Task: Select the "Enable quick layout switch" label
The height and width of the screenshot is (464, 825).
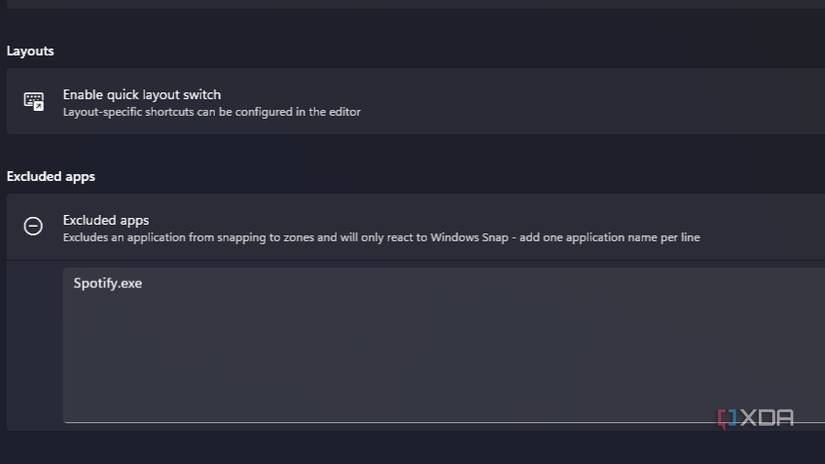Action: 142,95
